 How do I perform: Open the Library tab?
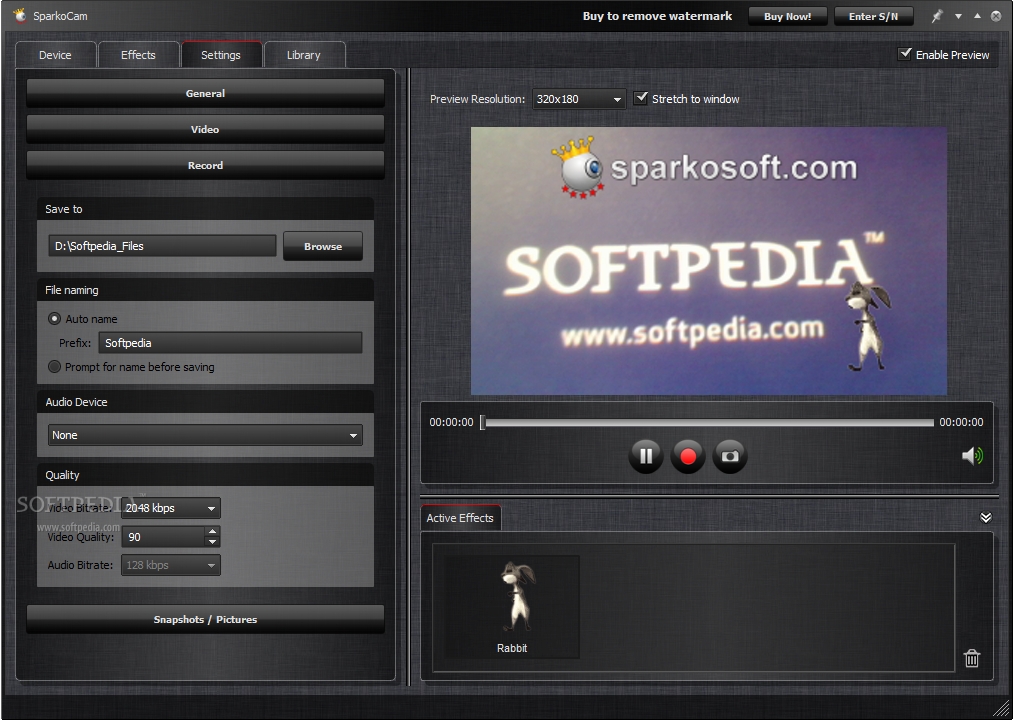(x=304, y=55)
